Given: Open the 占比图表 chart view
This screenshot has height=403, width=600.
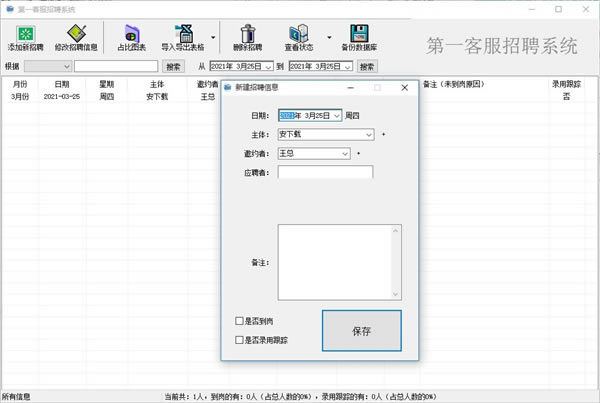Looking at the screenshot, I should click(x=132, y=35).
